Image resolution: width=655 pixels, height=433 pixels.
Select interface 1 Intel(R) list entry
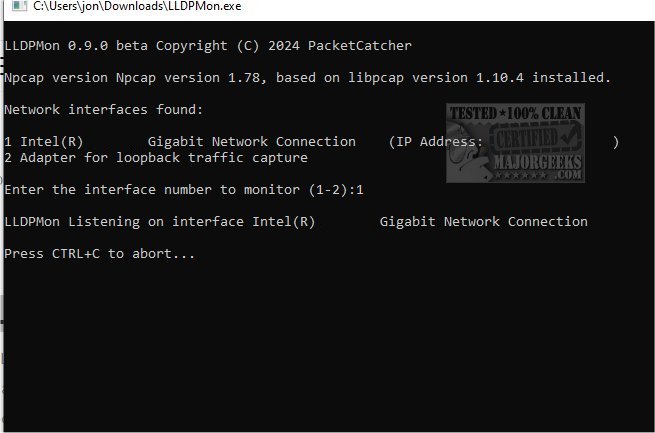click(x=180, y=142)
